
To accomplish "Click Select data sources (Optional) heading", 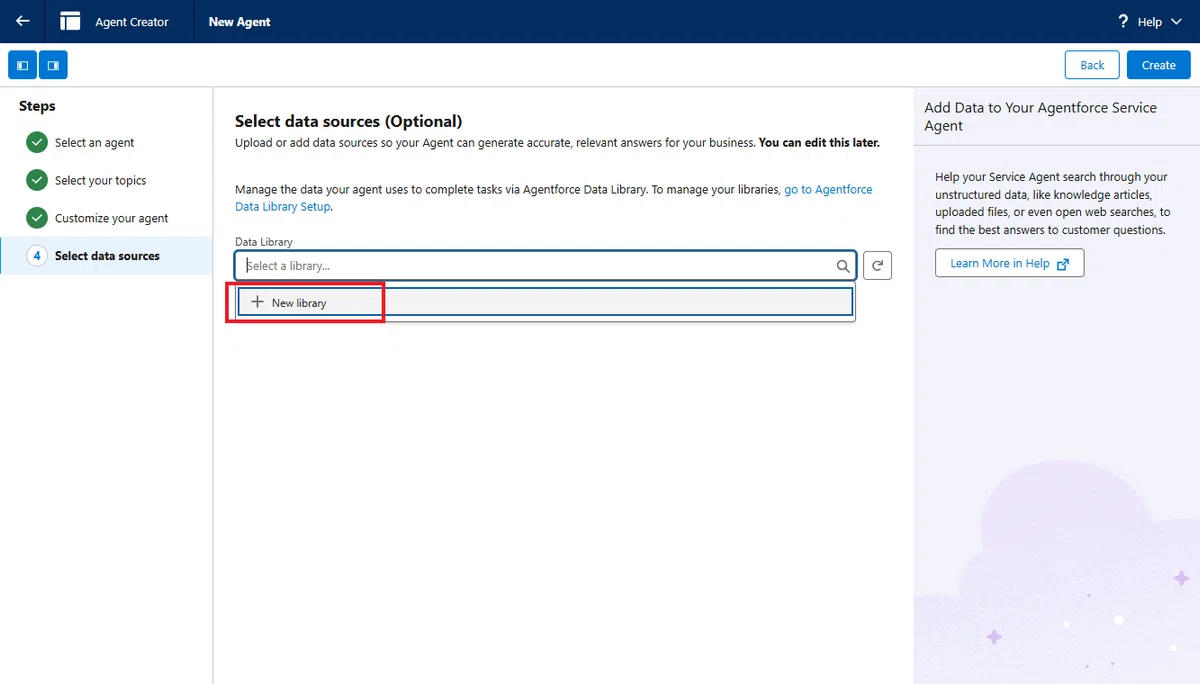I will (348, 121).
